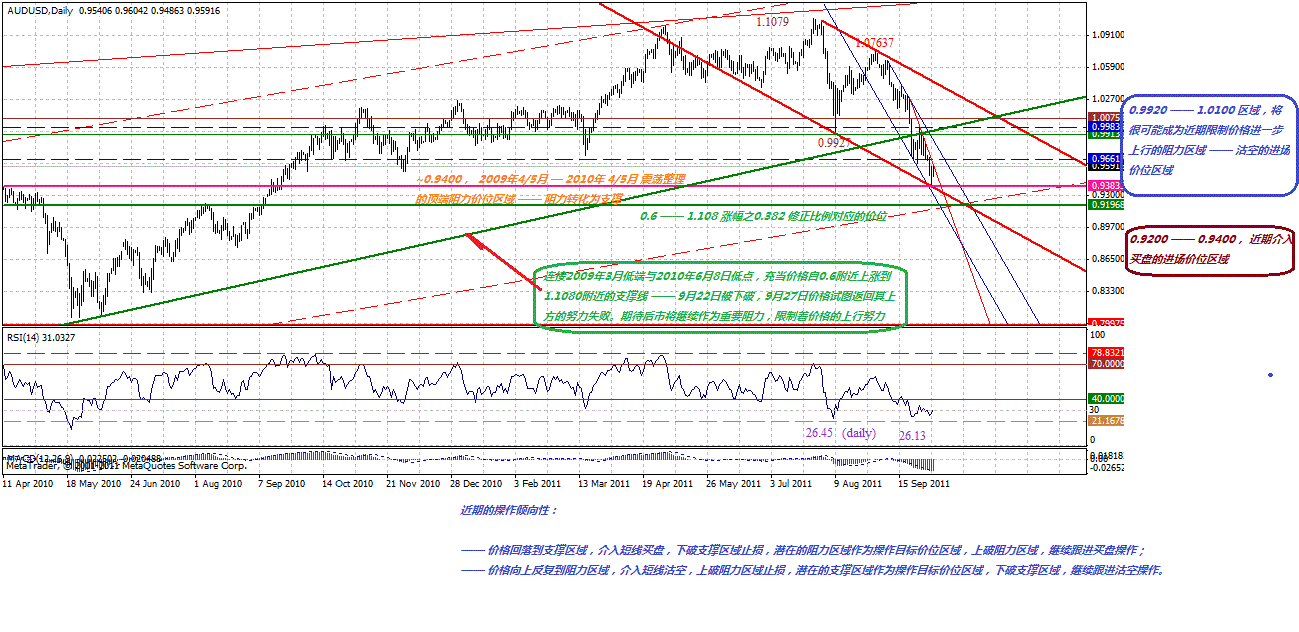This screenshot has height=632, width=1299.
Task: Click the 13 Mar 2011 date label
Action: point(603,483)
